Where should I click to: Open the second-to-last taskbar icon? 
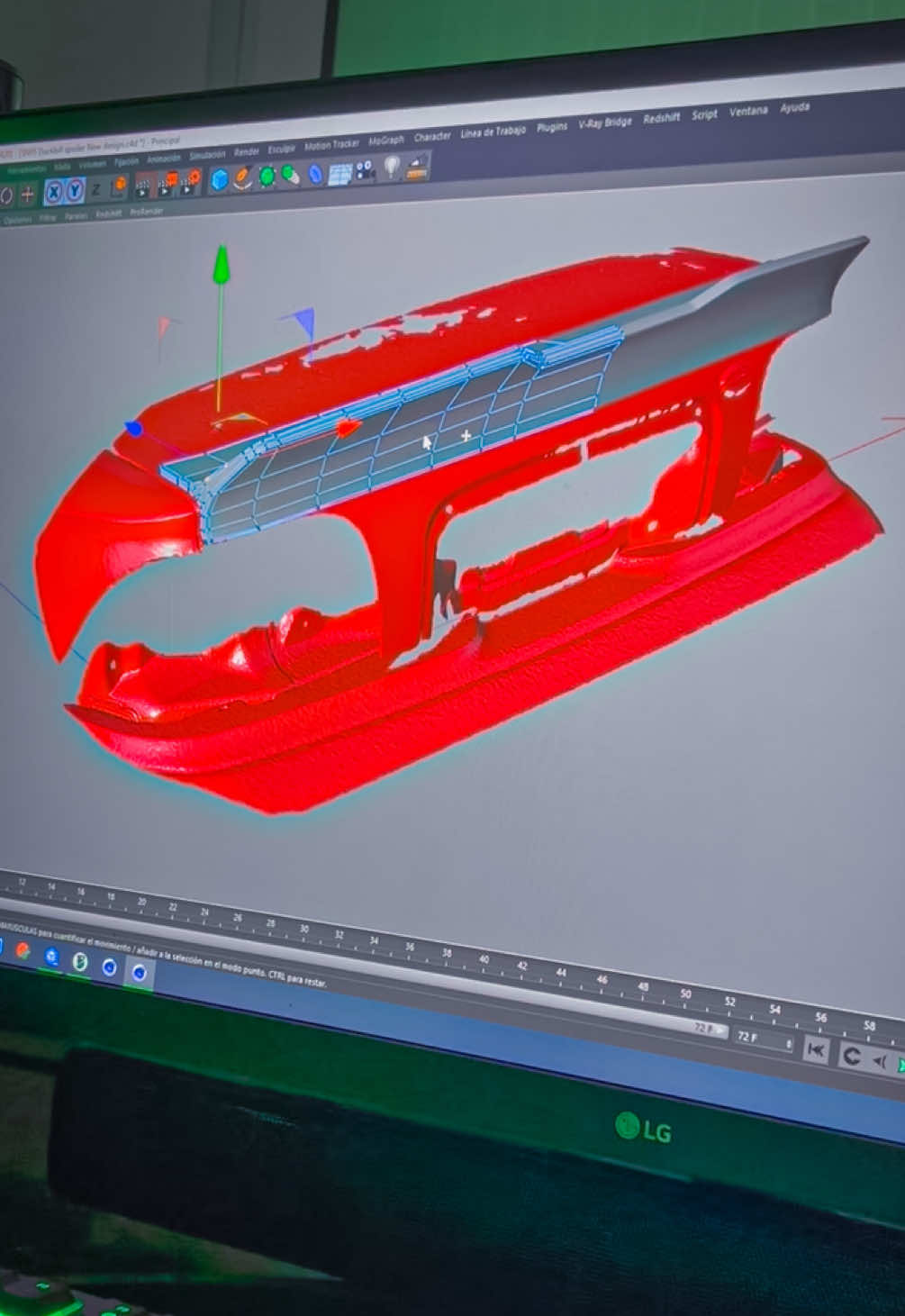[109, 967]
